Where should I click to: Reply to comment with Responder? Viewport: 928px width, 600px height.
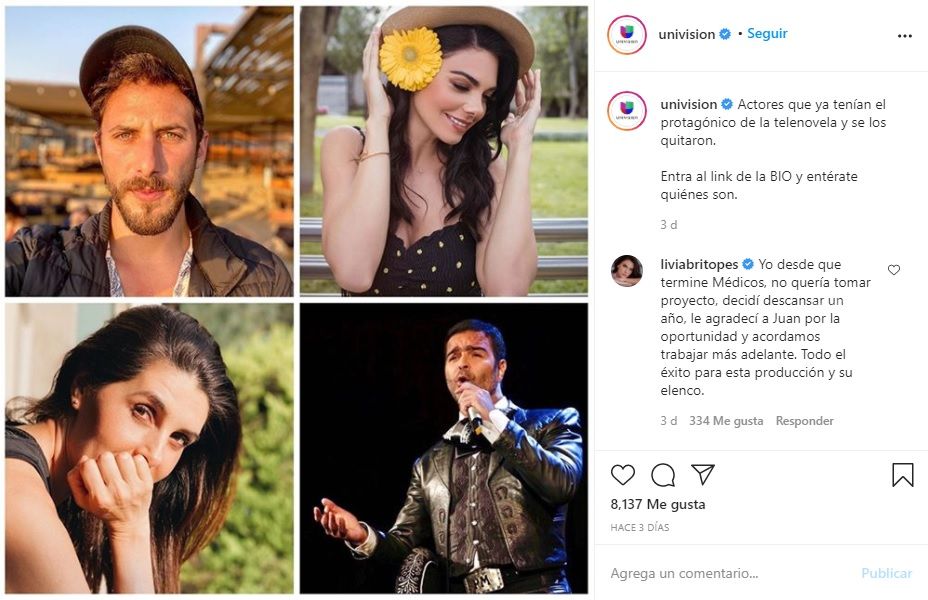[x=804, y=421]
